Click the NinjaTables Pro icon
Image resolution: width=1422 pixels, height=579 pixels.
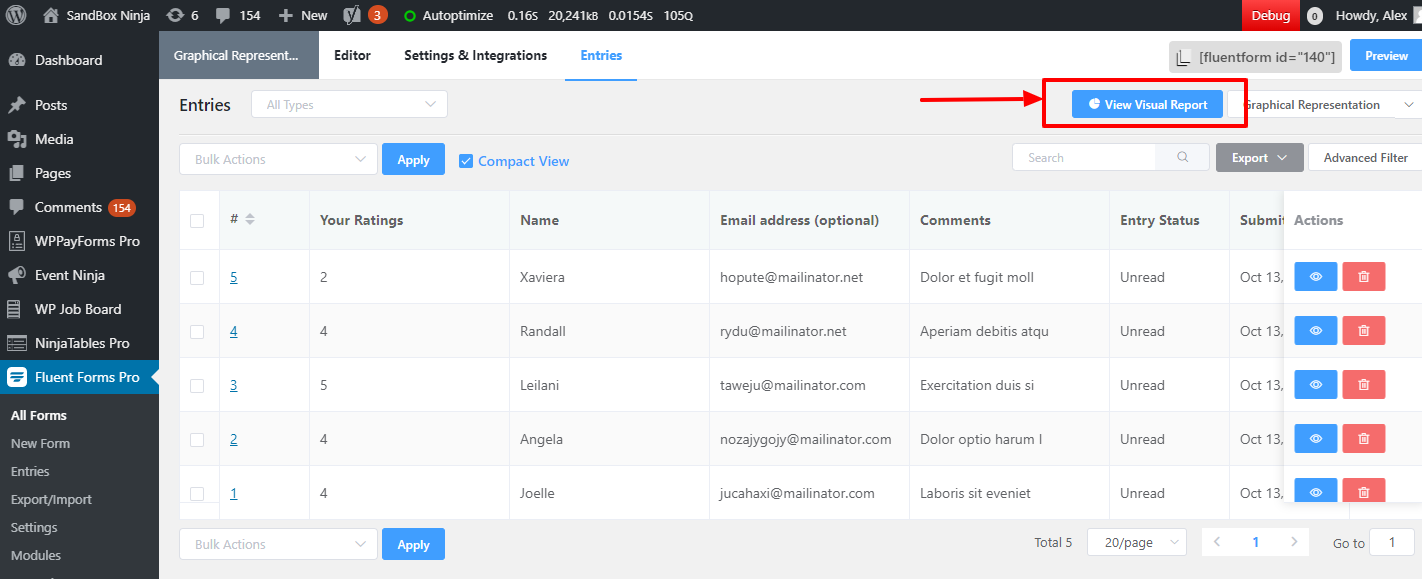17,343
